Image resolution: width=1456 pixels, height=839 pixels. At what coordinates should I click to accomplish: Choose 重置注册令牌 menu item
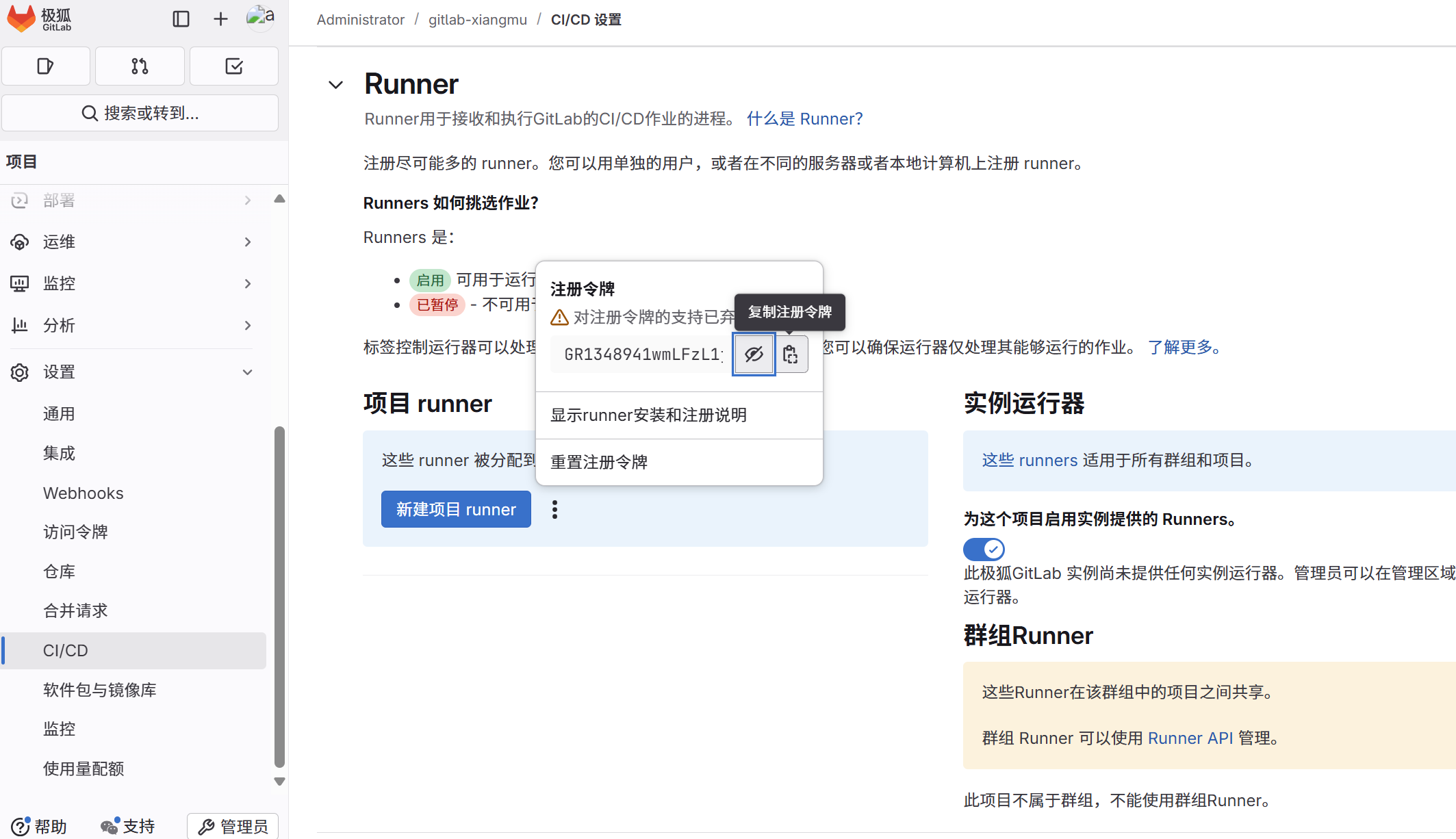pyautogui.click(x=679, y=463)
